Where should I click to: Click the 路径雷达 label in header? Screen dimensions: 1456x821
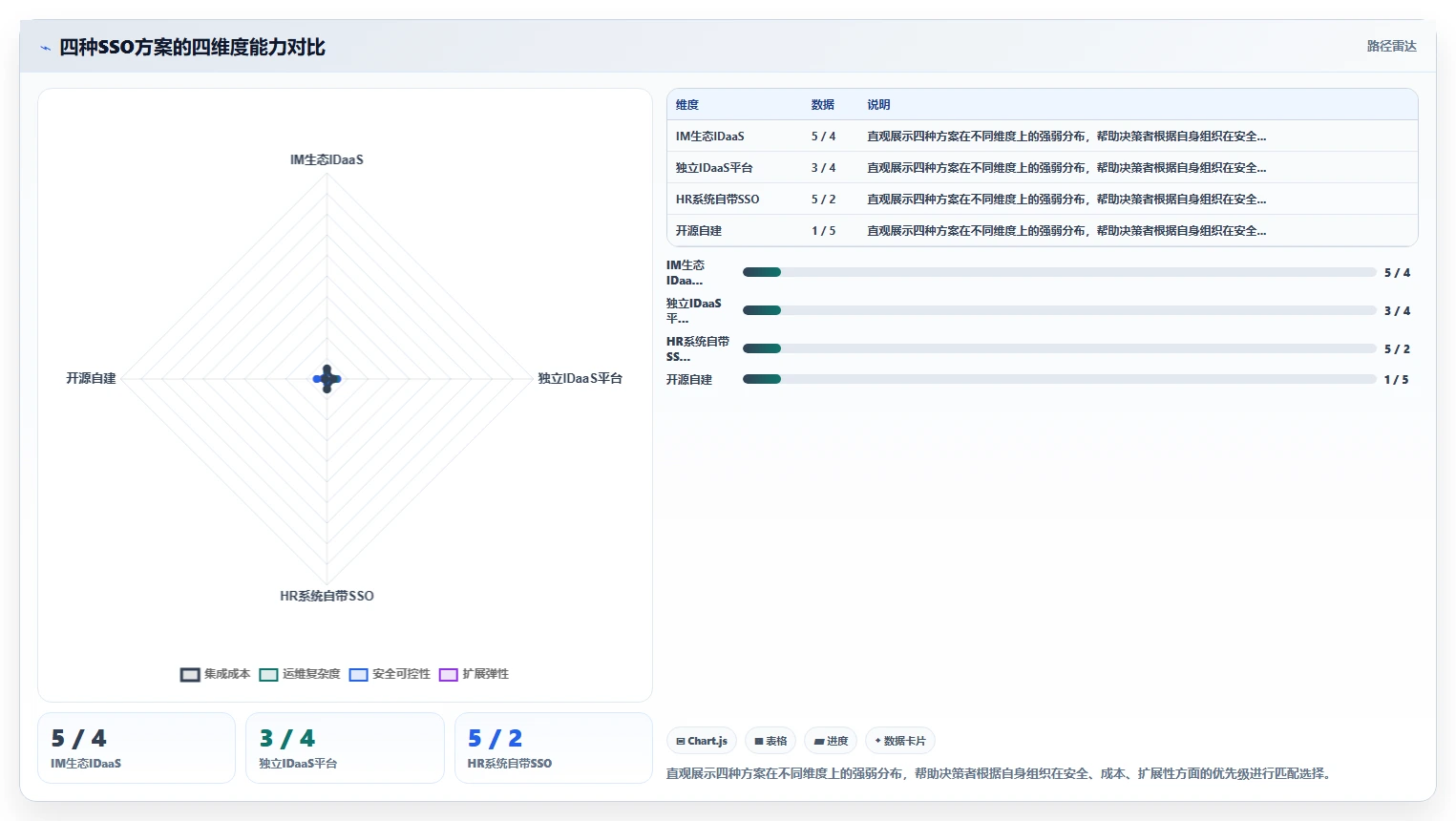(1391, 46)
